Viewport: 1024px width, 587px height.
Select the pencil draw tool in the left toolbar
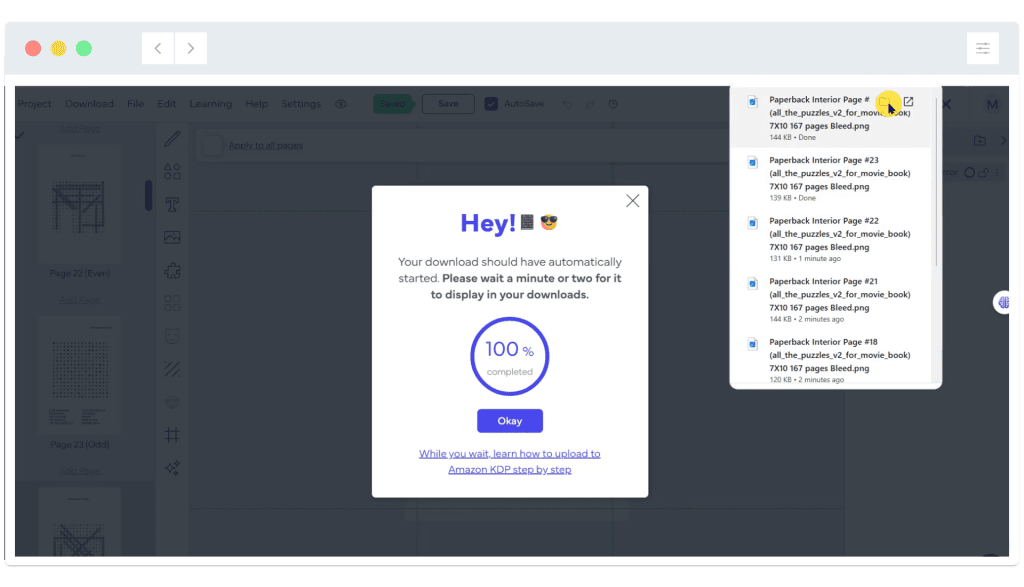pos(172,138)
